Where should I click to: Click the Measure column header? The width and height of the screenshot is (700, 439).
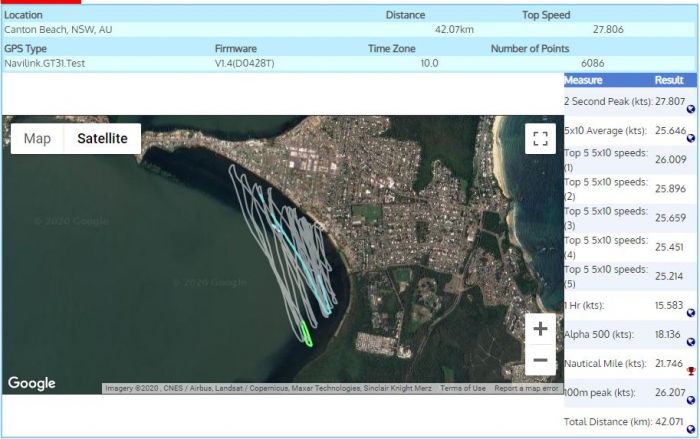583,80
